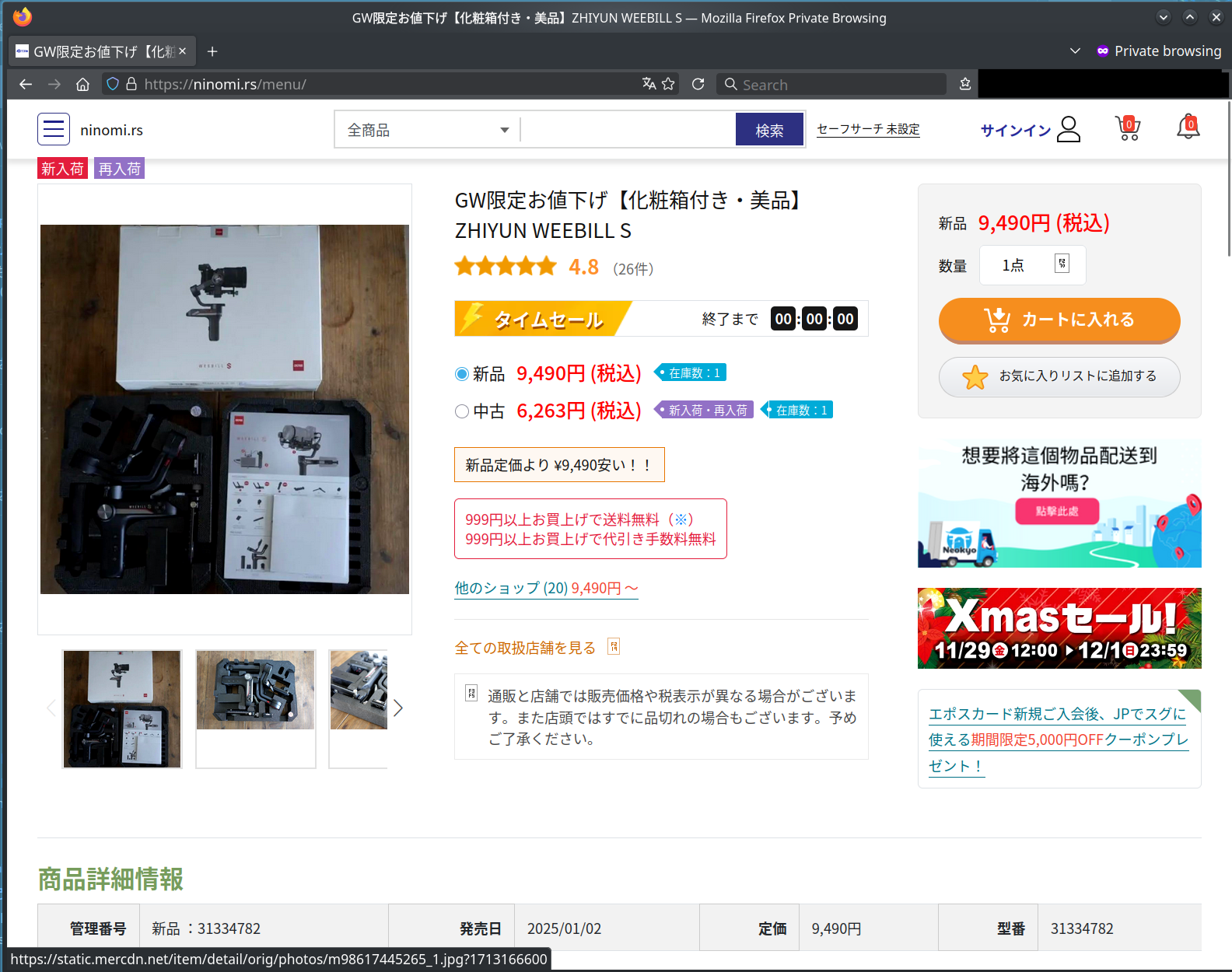Screen dimensions: 1232x972
Task: Select the 中古 radio option
Action: [x=462, y=411]
